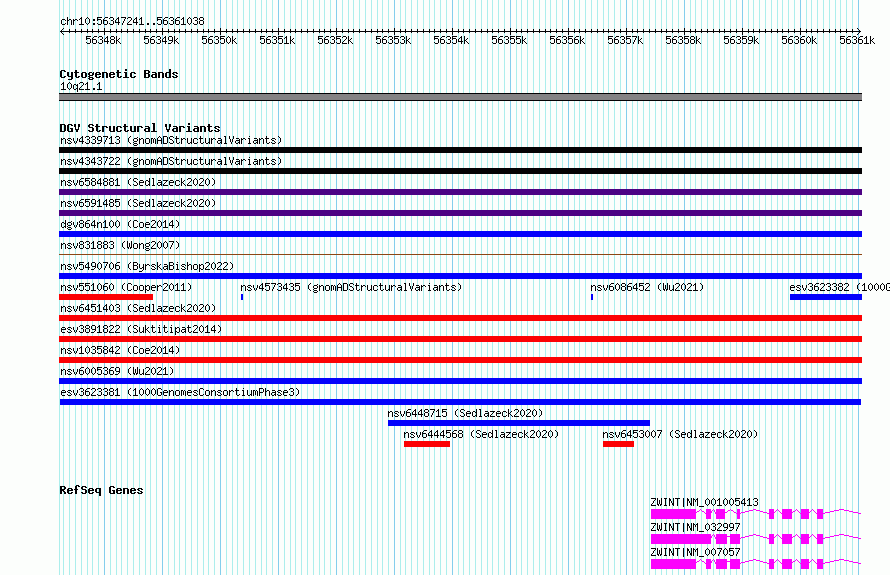Click the ZWINT NM_032997 gene model
The height and width of the screenshot is (575, 890).
[755, 539]
